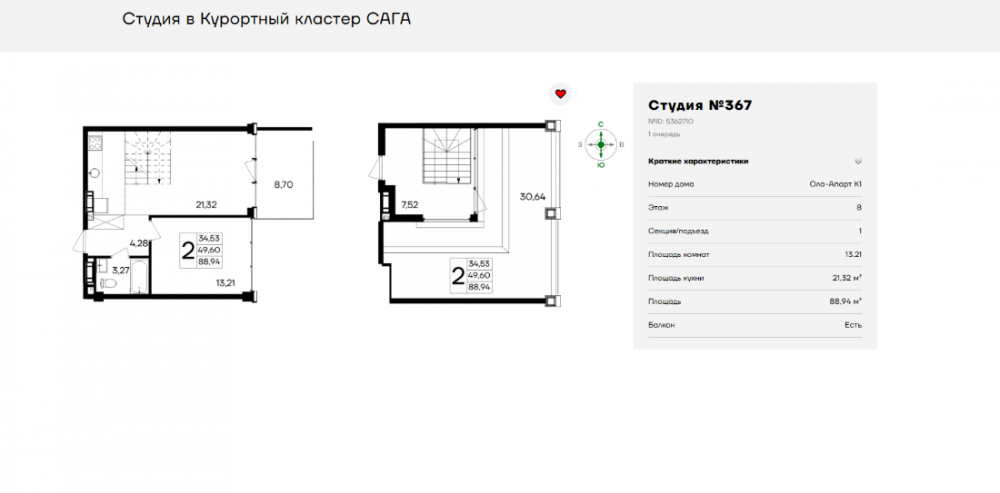Click the Балкон row showing Есть
This screenshot has width=1000, height=493.
[x=755, y=325]
